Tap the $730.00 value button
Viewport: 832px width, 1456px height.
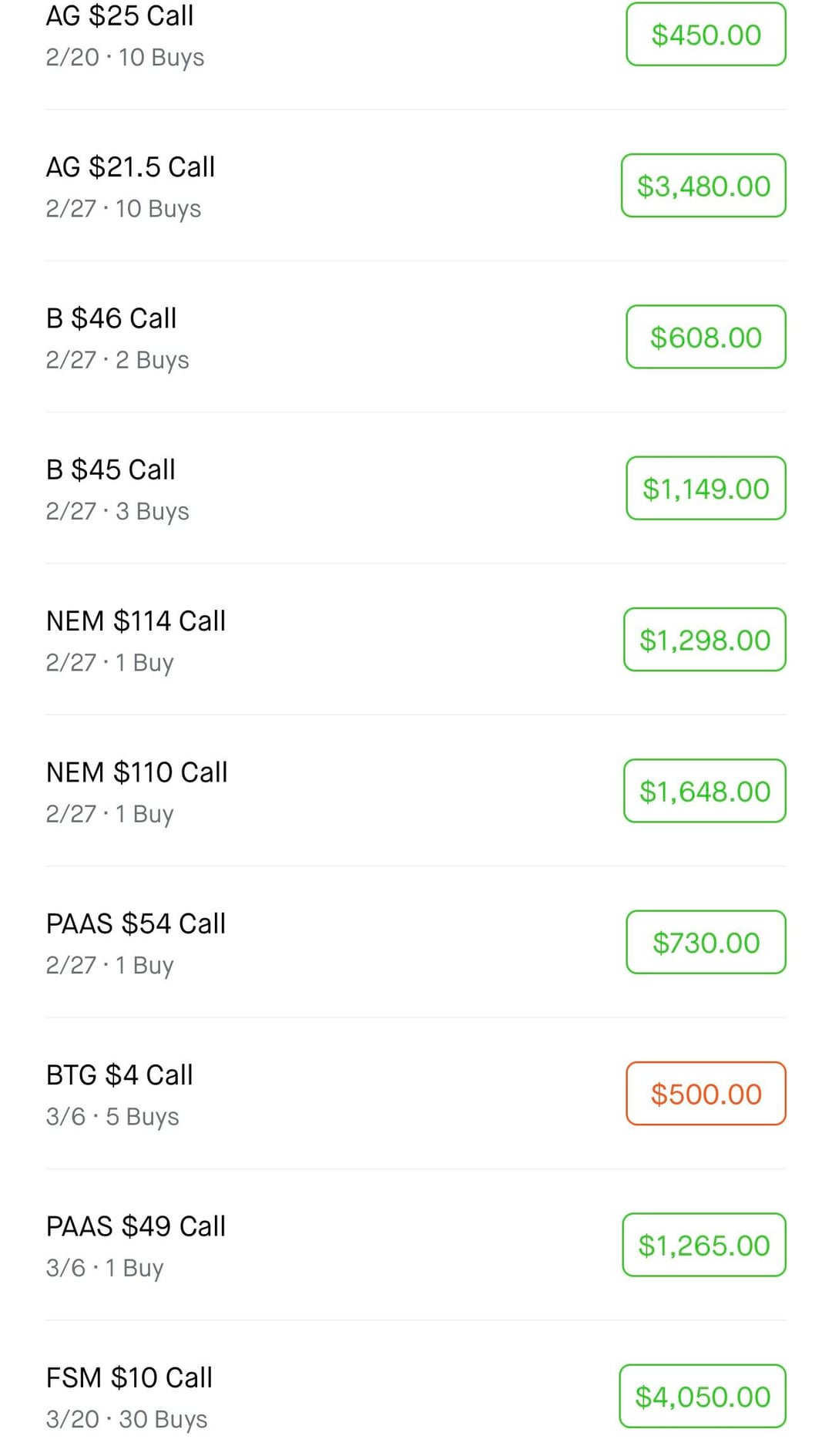coord(706,942)
